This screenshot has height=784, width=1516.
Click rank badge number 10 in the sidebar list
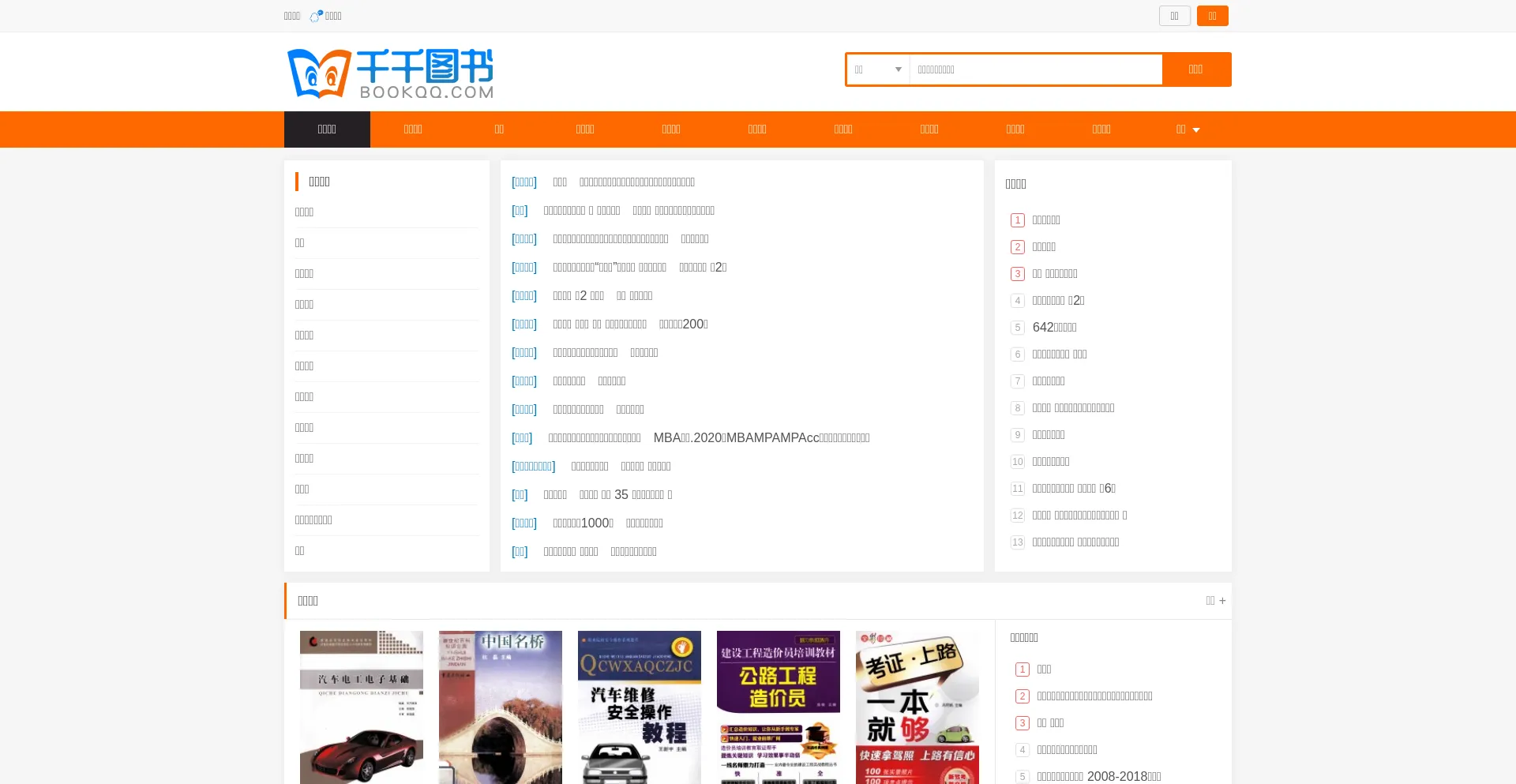coord(1017,462)
